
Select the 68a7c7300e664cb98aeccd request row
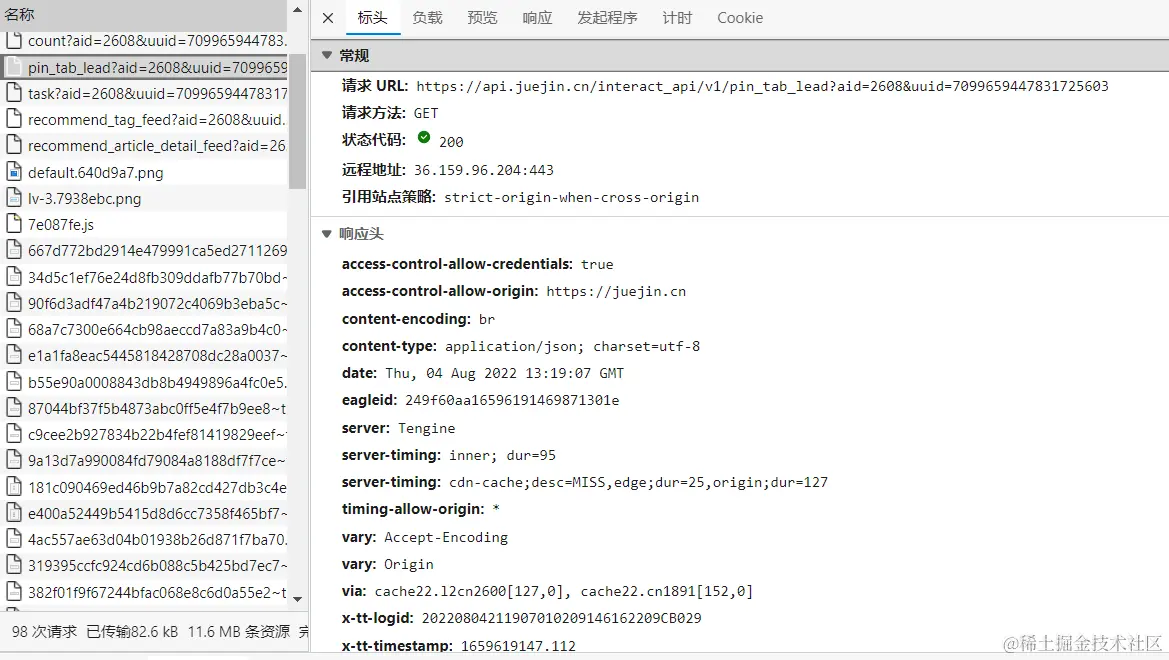pyautogui.click(x=144, y=330)
